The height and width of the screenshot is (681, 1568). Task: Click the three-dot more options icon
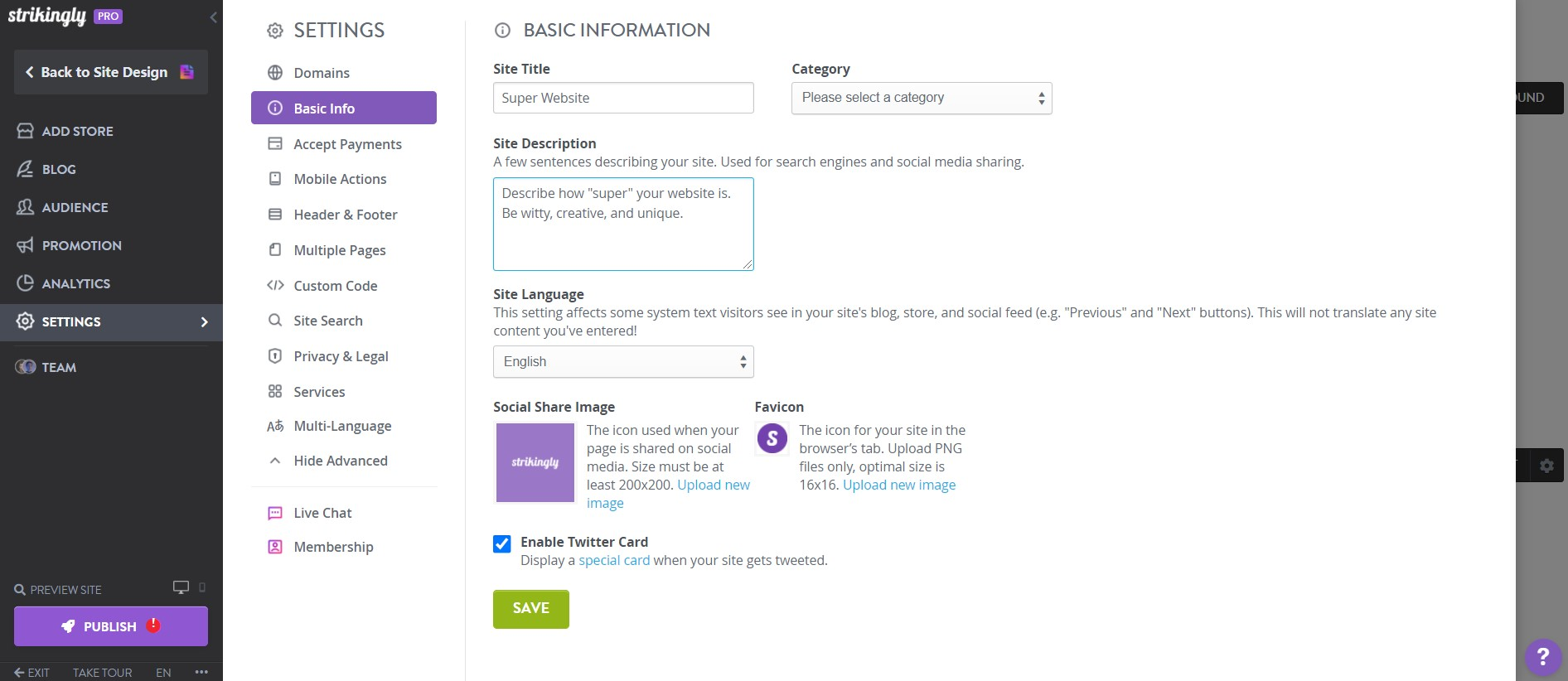click(x=201, y=672)
